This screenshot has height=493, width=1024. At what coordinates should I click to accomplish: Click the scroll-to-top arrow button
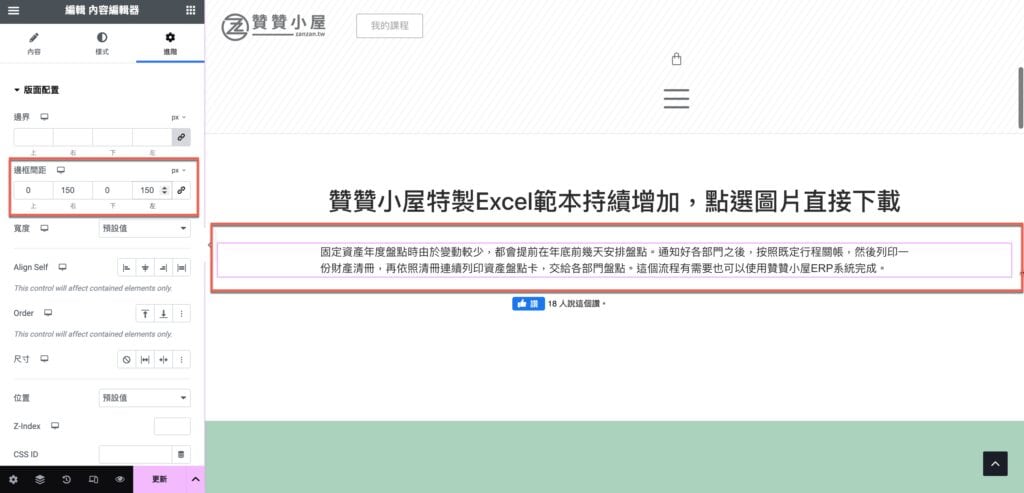point(995,464)
